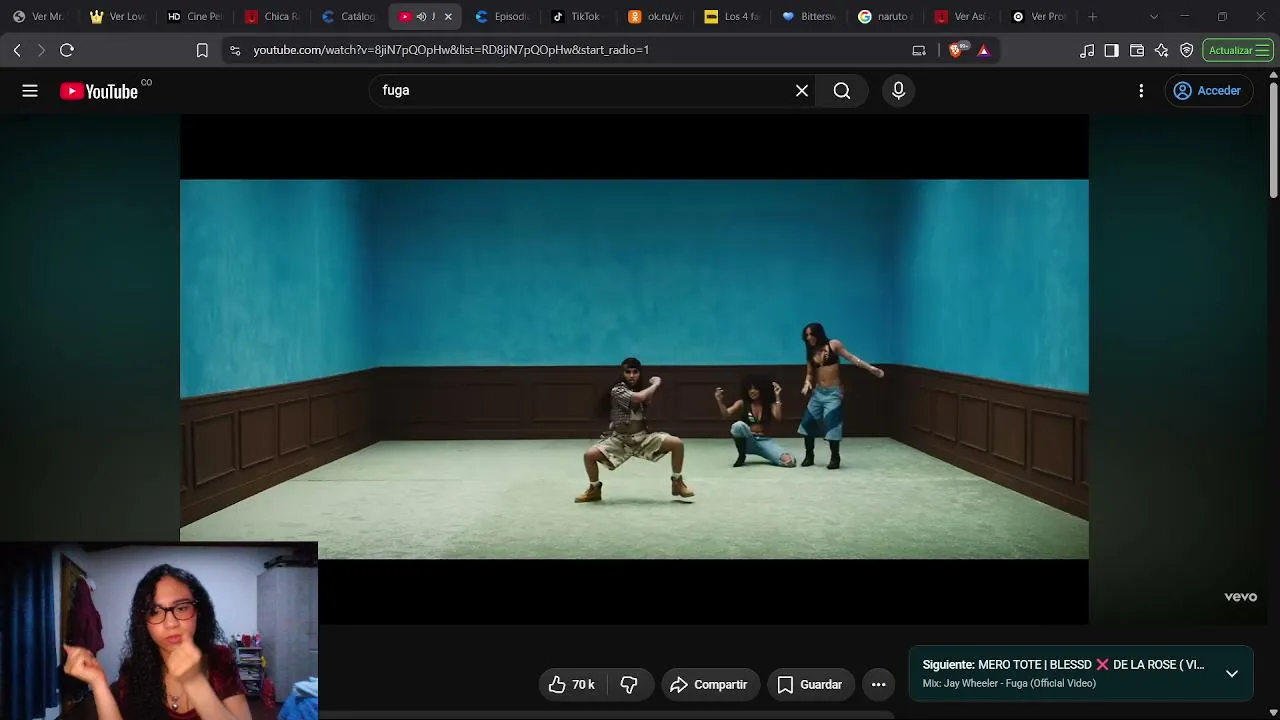Open a new browser tab
Screen dimensions: 1280x720
click(1092, 16)
